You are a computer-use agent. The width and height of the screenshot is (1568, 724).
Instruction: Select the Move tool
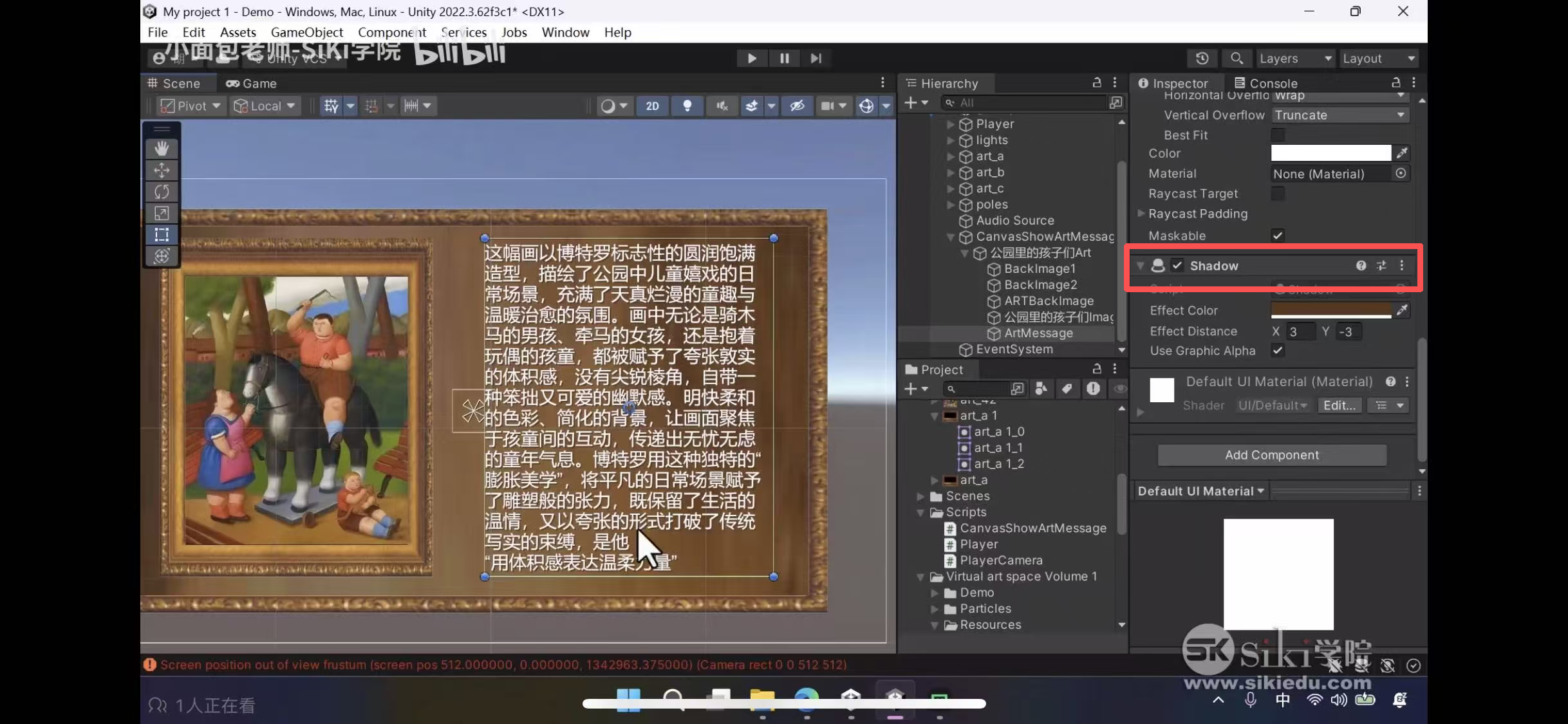tap(162, 171)
